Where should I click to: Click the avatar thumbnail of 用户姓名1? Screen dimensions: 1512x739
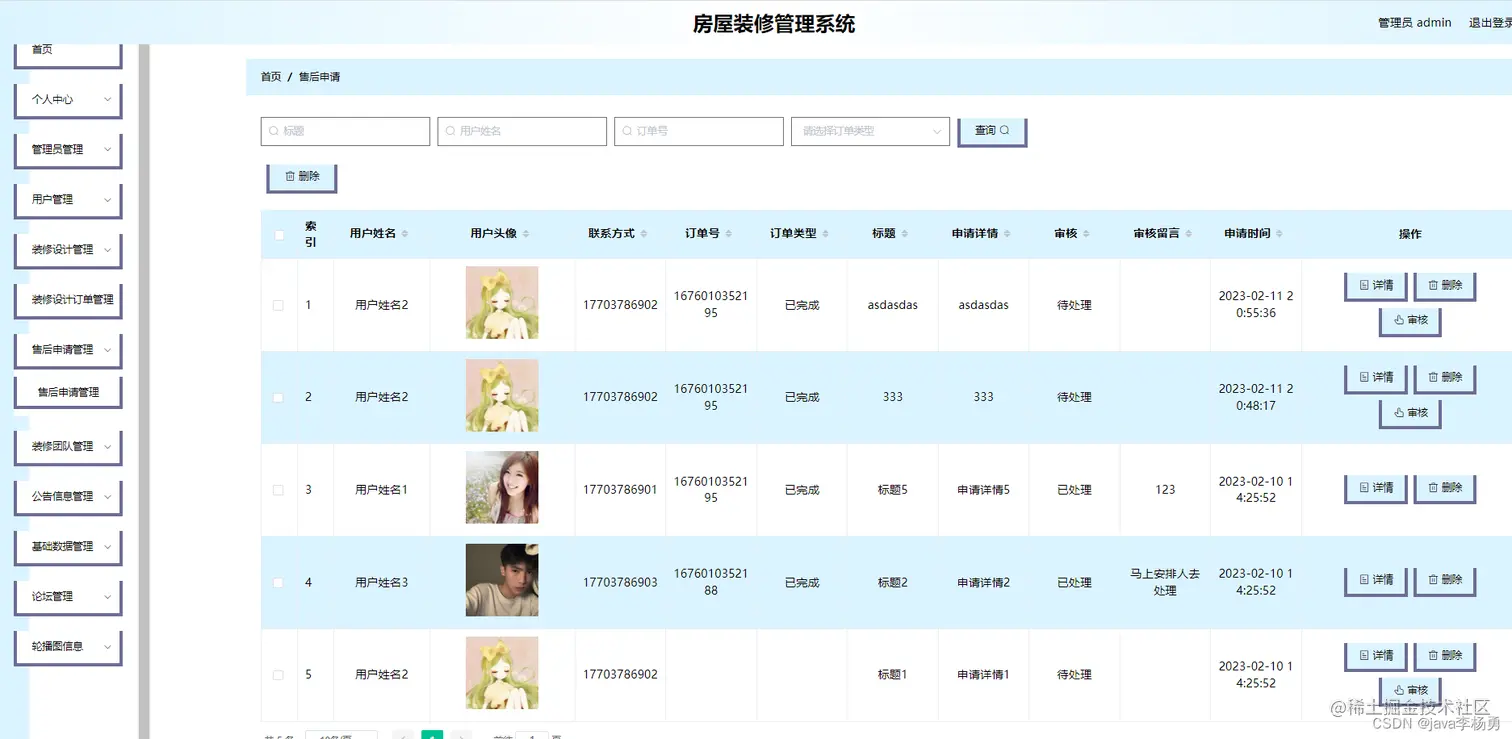(502, 487)
